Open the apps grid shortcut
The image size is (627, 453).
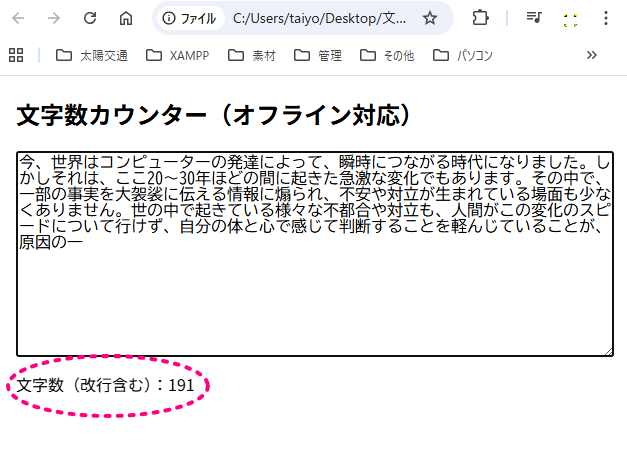pos(15,55)
